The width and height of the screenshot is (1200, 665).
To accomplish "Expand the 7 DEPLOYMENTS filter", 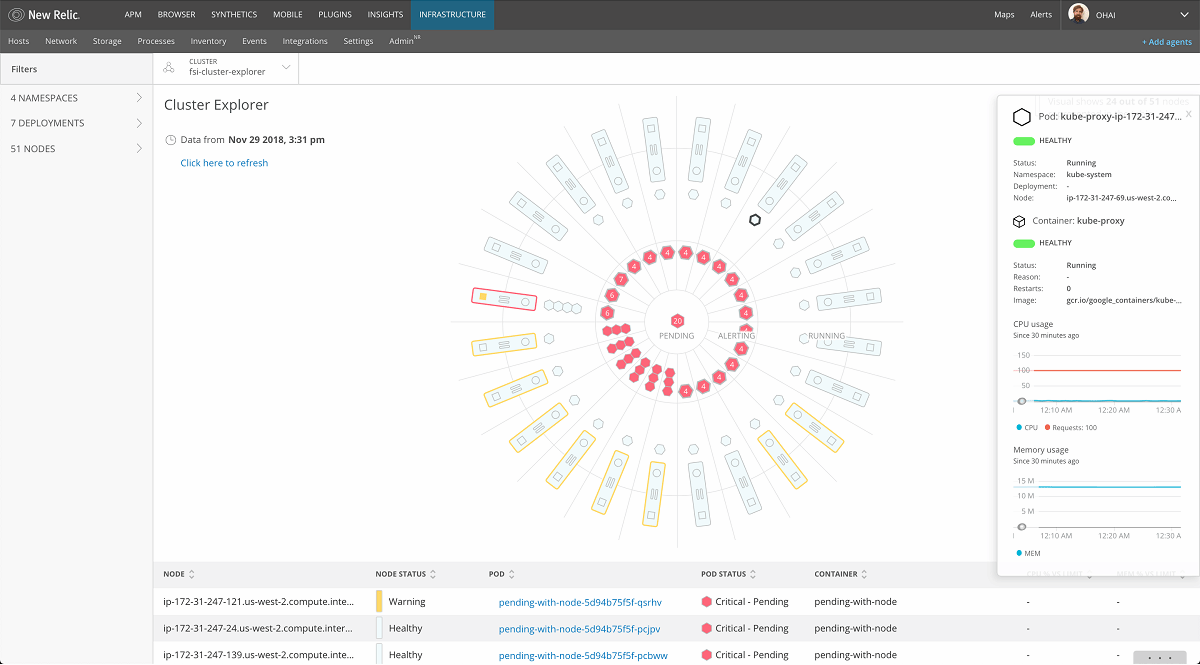I will [x=76, y=123].
